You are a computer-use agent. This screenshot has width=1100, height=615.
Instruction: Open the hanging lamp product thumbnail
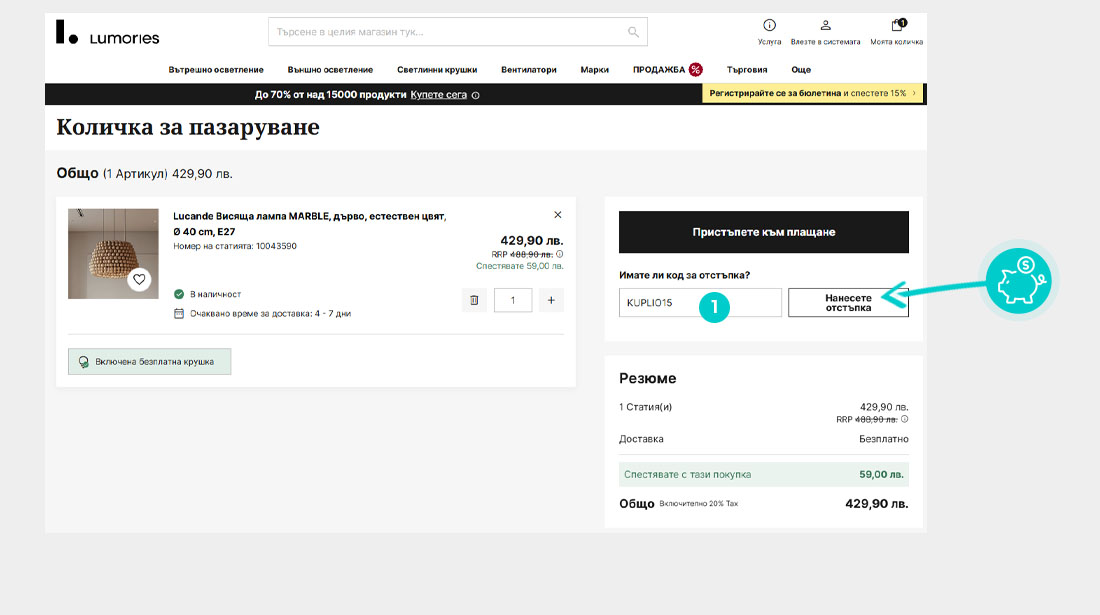pyautogui.click(x=113, y=254)
